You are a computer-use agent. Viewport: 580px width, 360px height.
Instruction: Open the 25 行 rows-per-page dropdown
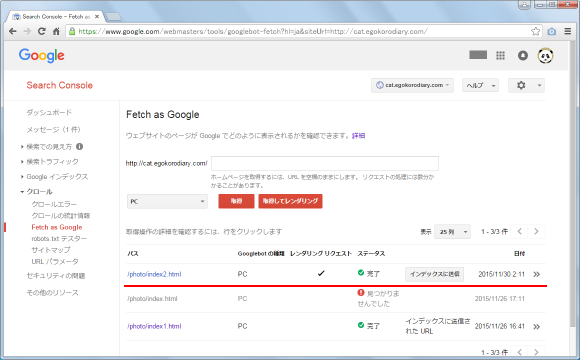(x=452, y=232)
